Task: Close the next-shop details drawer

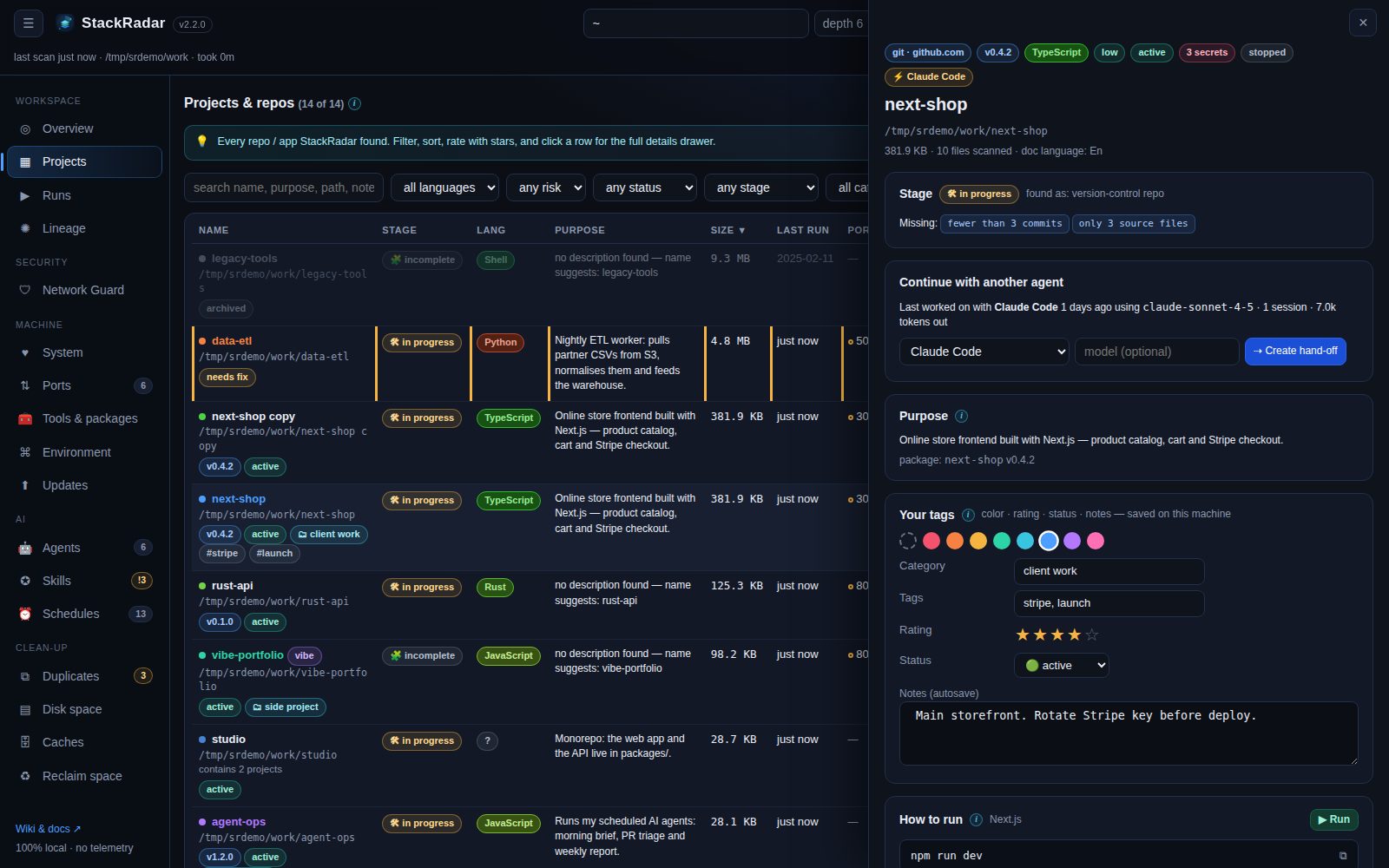Action: tap(1363, 23)
